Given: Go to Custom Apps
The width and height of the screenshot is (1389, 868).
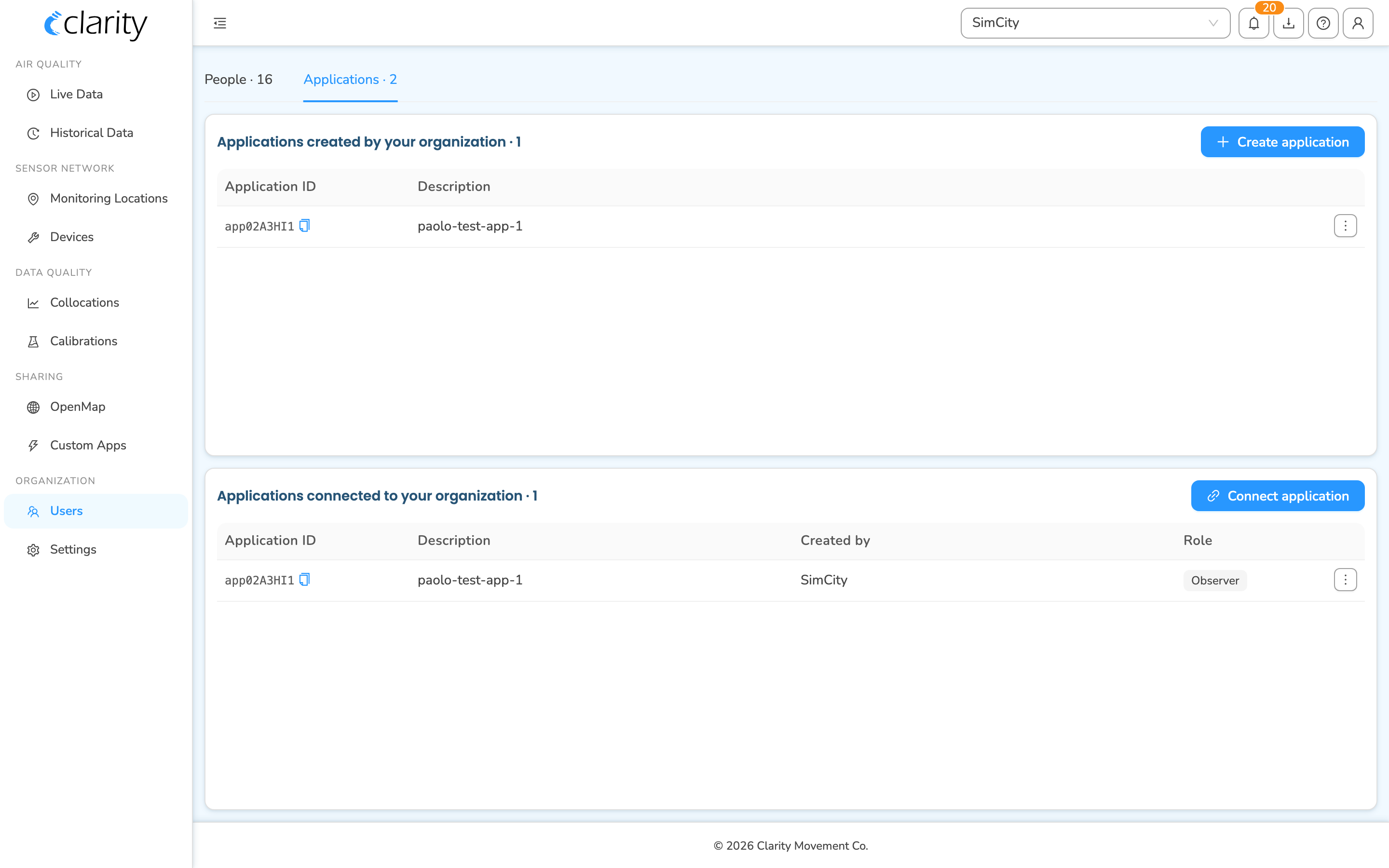Looking at the screenshot, I should [x=96, y=445].
